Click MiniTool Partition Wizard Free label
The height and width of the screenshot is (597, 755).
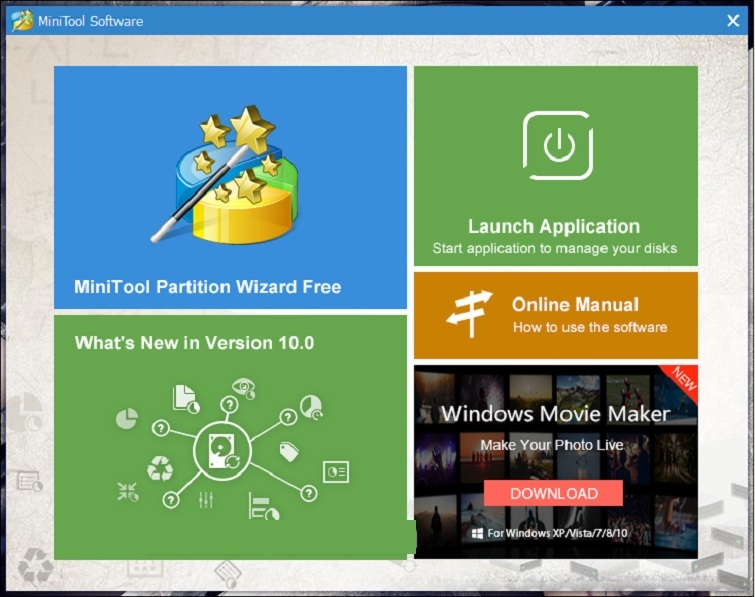207,287
